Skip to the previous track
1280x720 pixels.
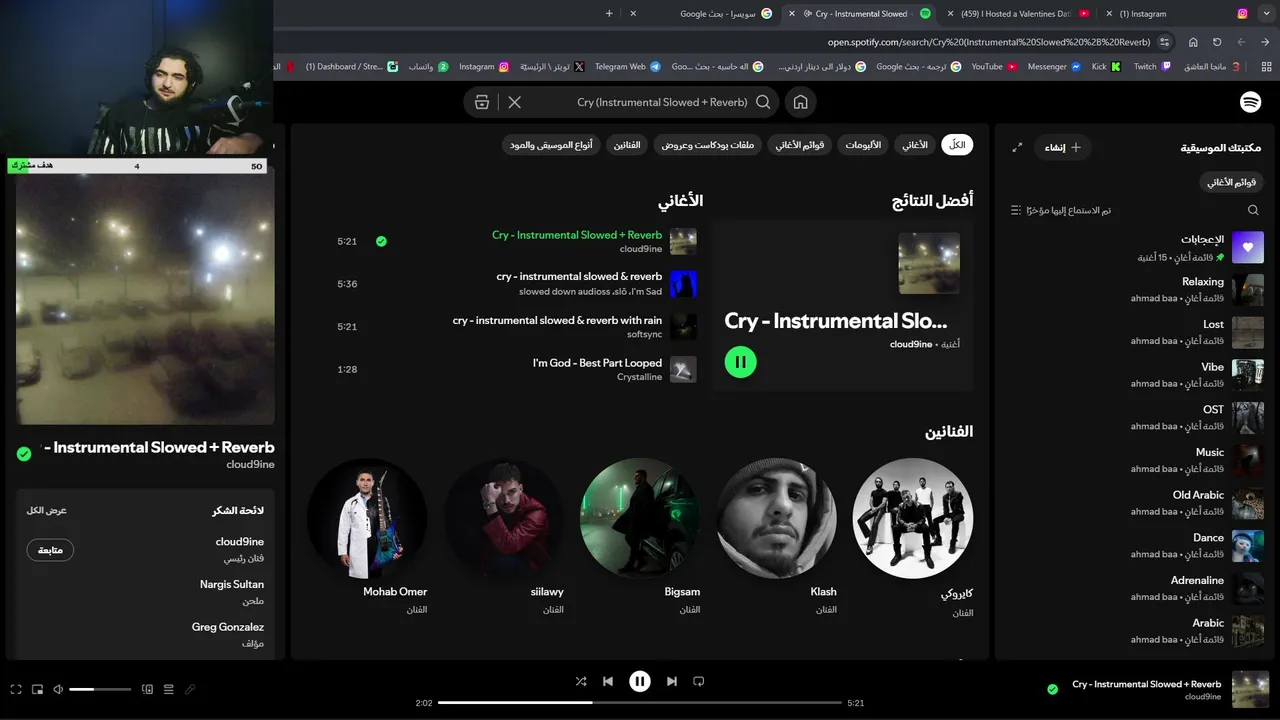[x=608, y=681]
